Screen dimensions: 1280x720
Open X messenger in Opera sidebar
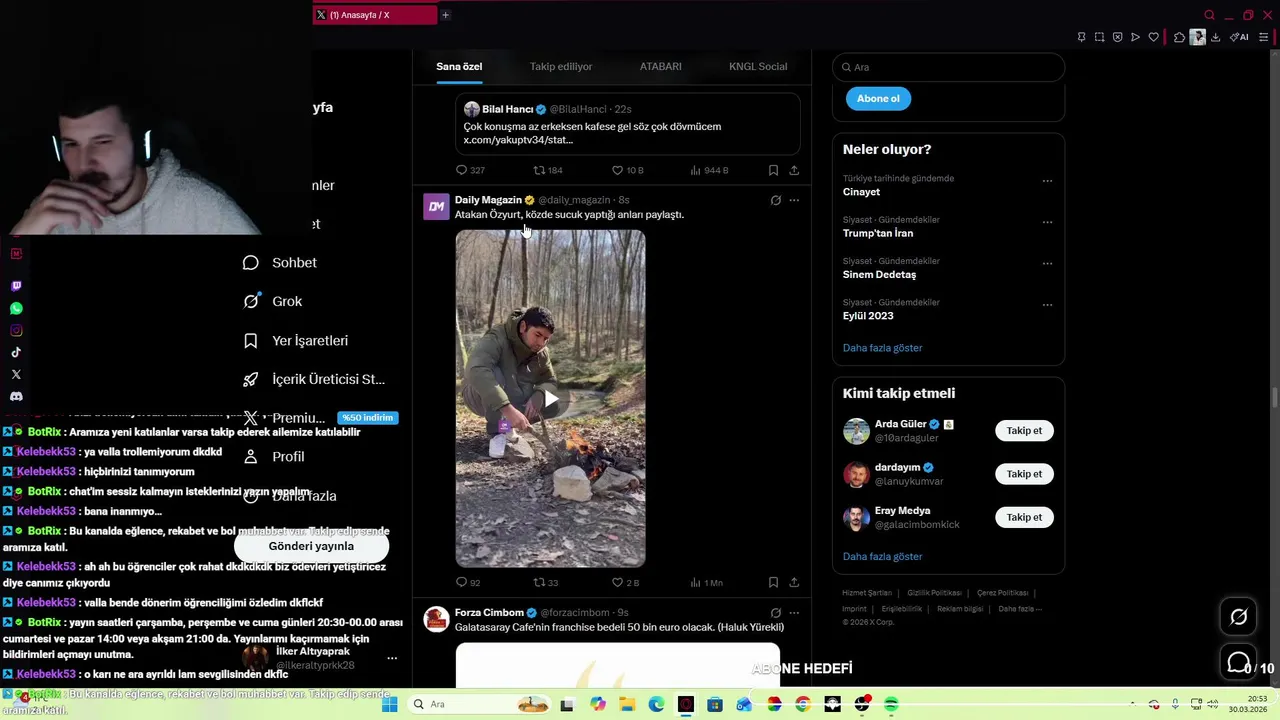pos(16,374)
